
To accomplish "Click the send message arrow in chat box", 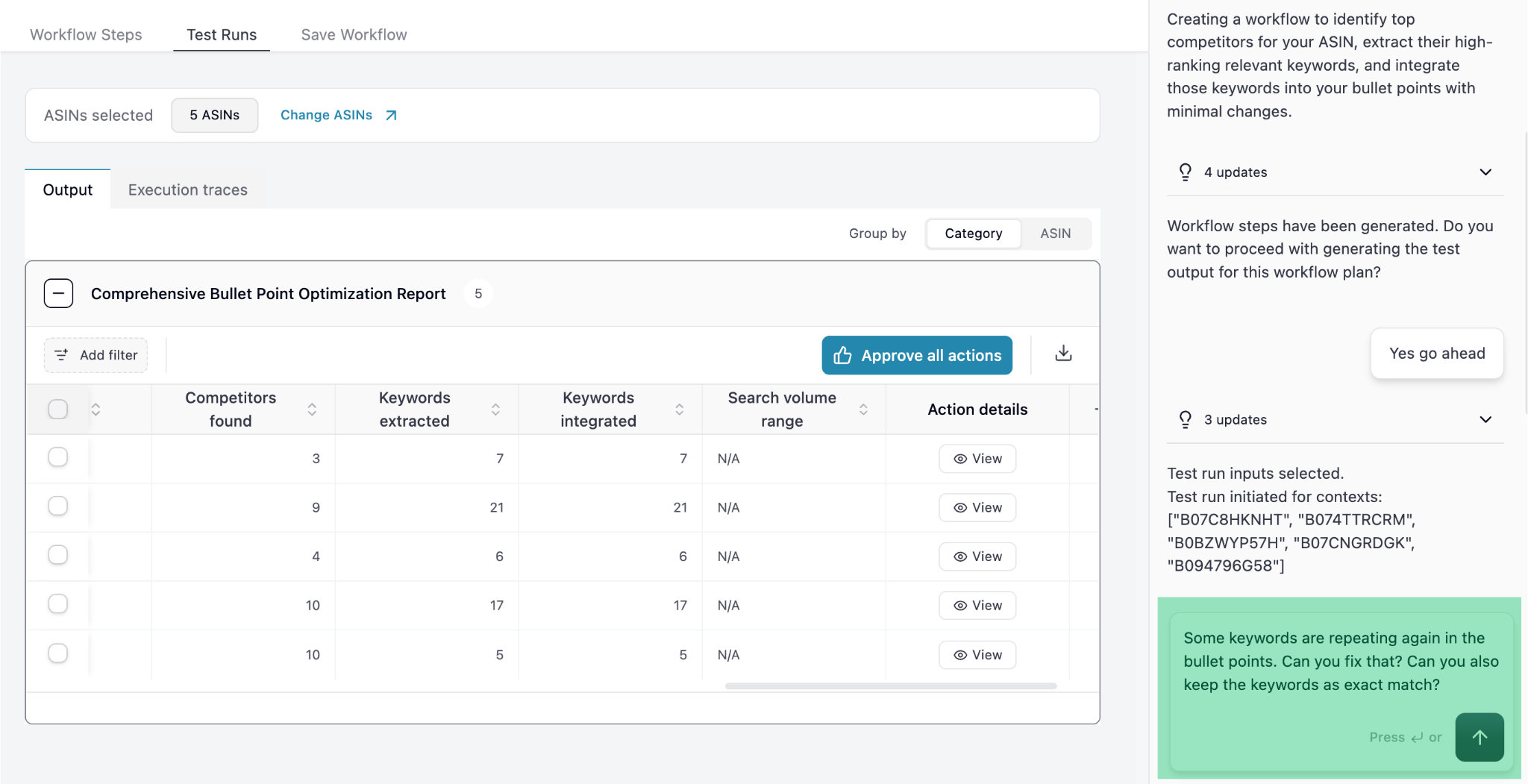I will 1479,737.
